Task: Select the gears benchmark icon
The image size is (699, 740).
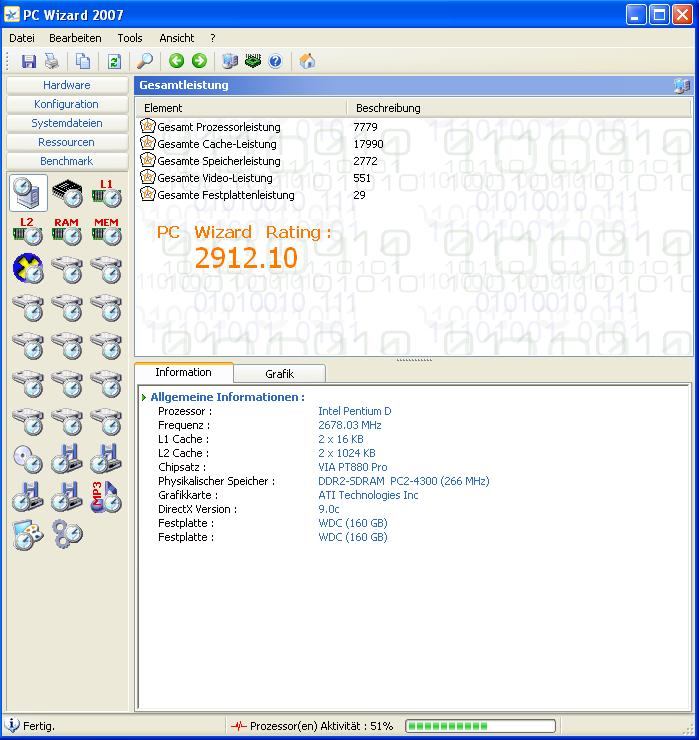Action: pyautogui.click(x=67, y=535)
